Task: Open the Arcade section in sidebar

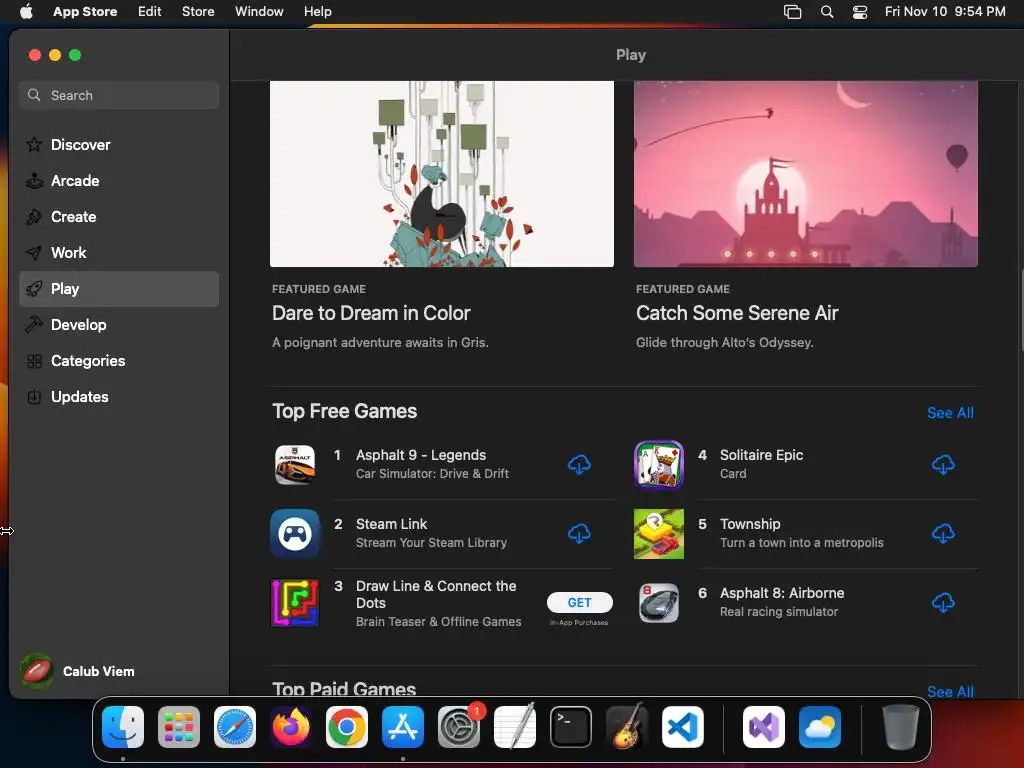Action: coord(119,181)
